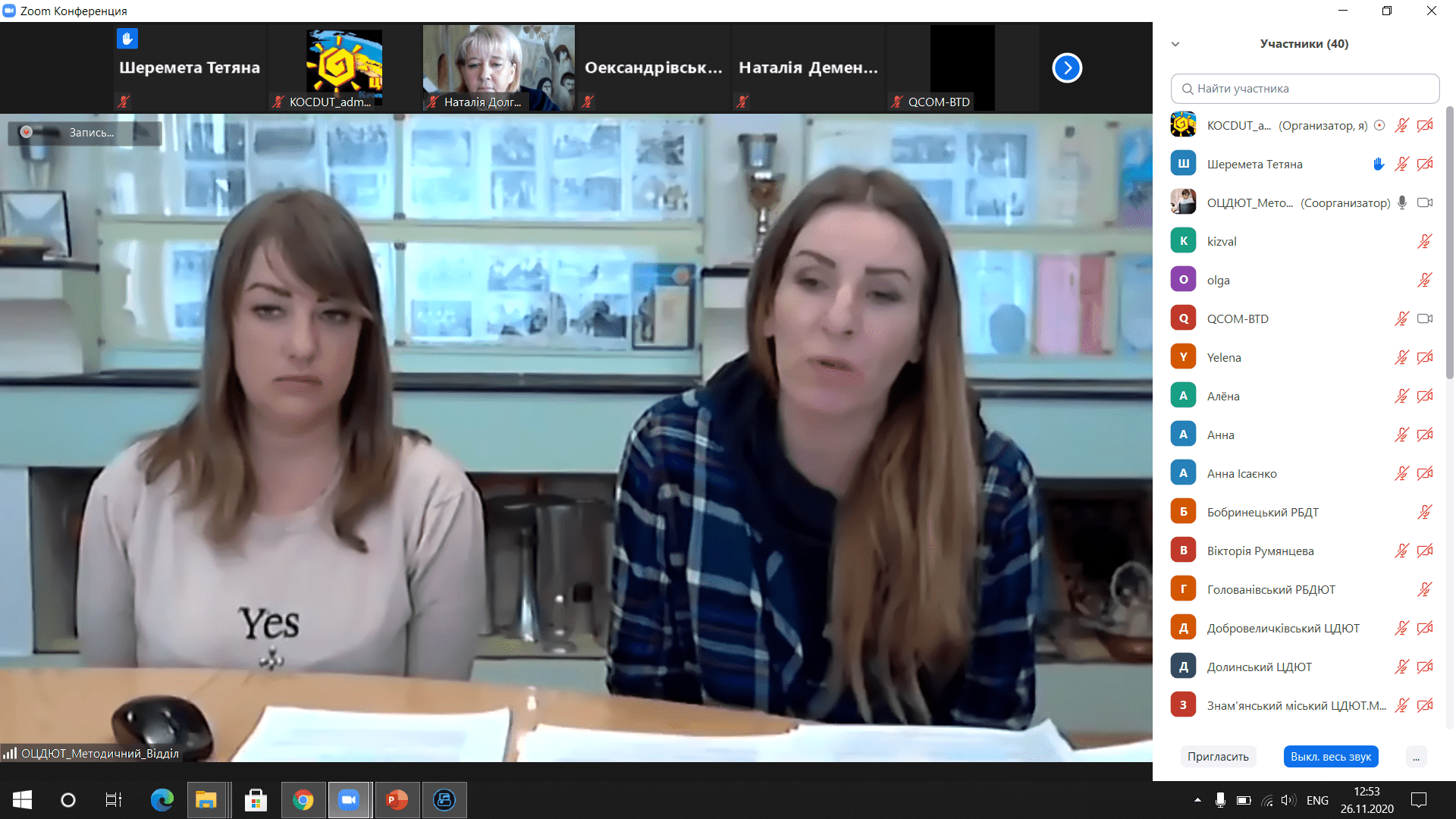1456x819 pixels.
Task: Collapse the Участники panel with the chevron
Action: tap(1175, 44)
